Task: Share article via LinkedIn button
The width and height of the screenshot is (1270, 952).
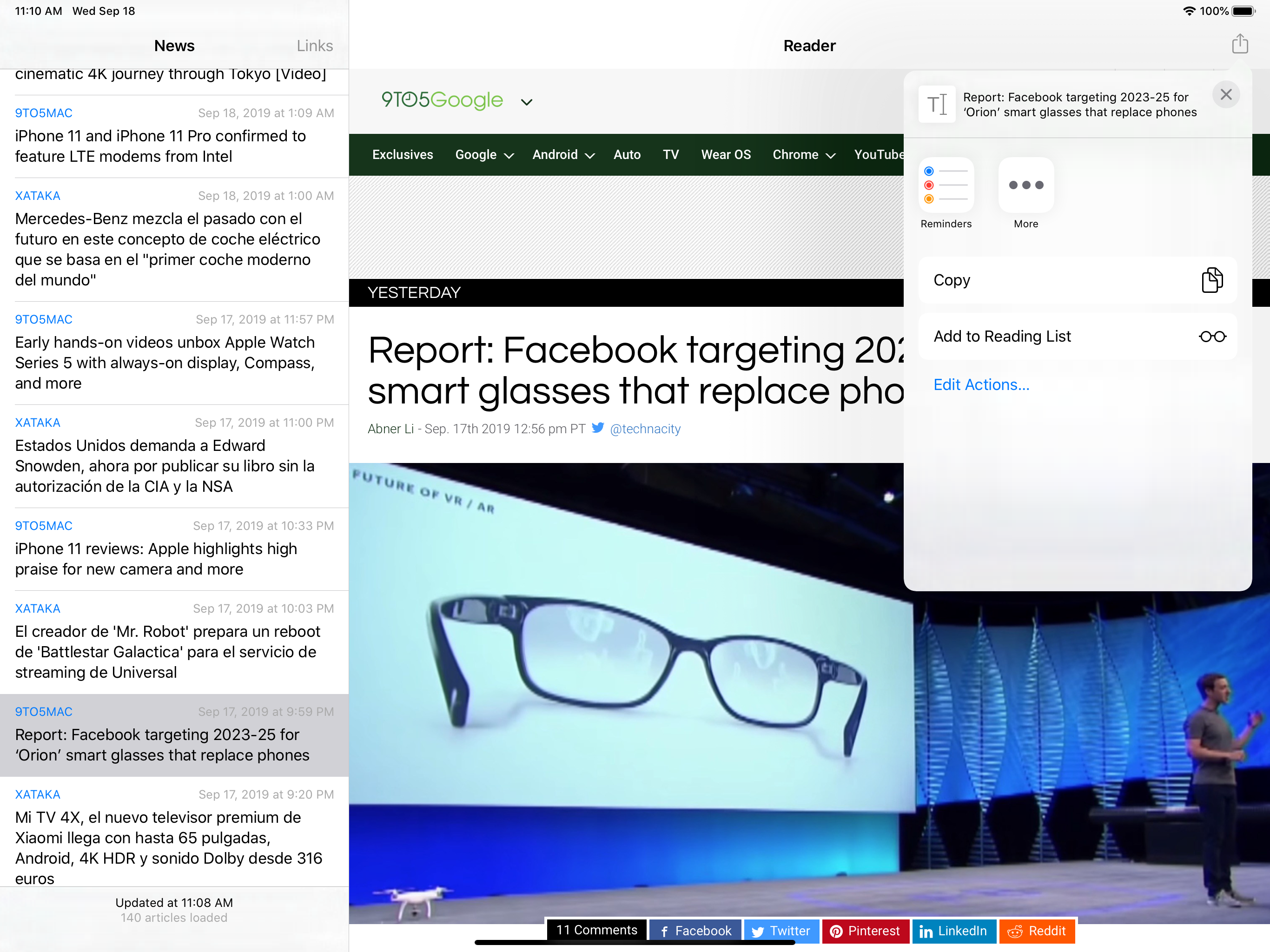Action: pos(953,931)
